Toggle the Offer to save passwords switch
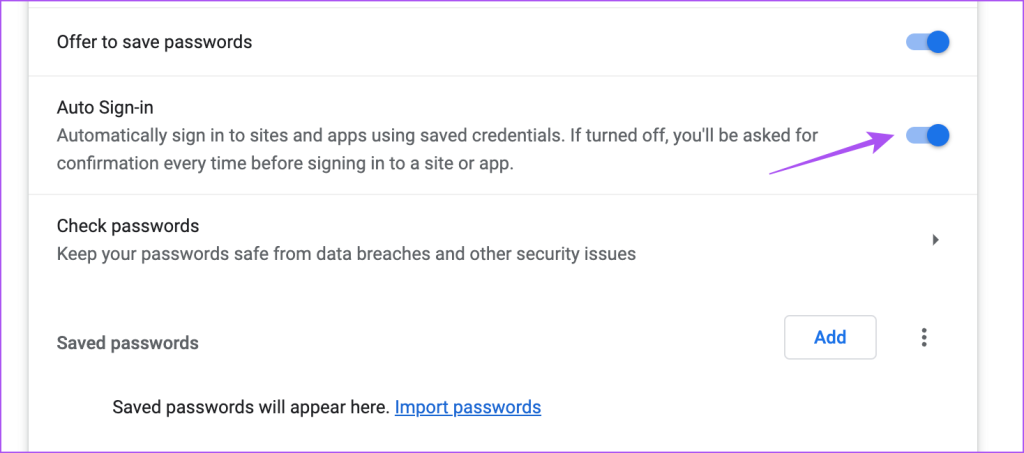 (927, 42)
